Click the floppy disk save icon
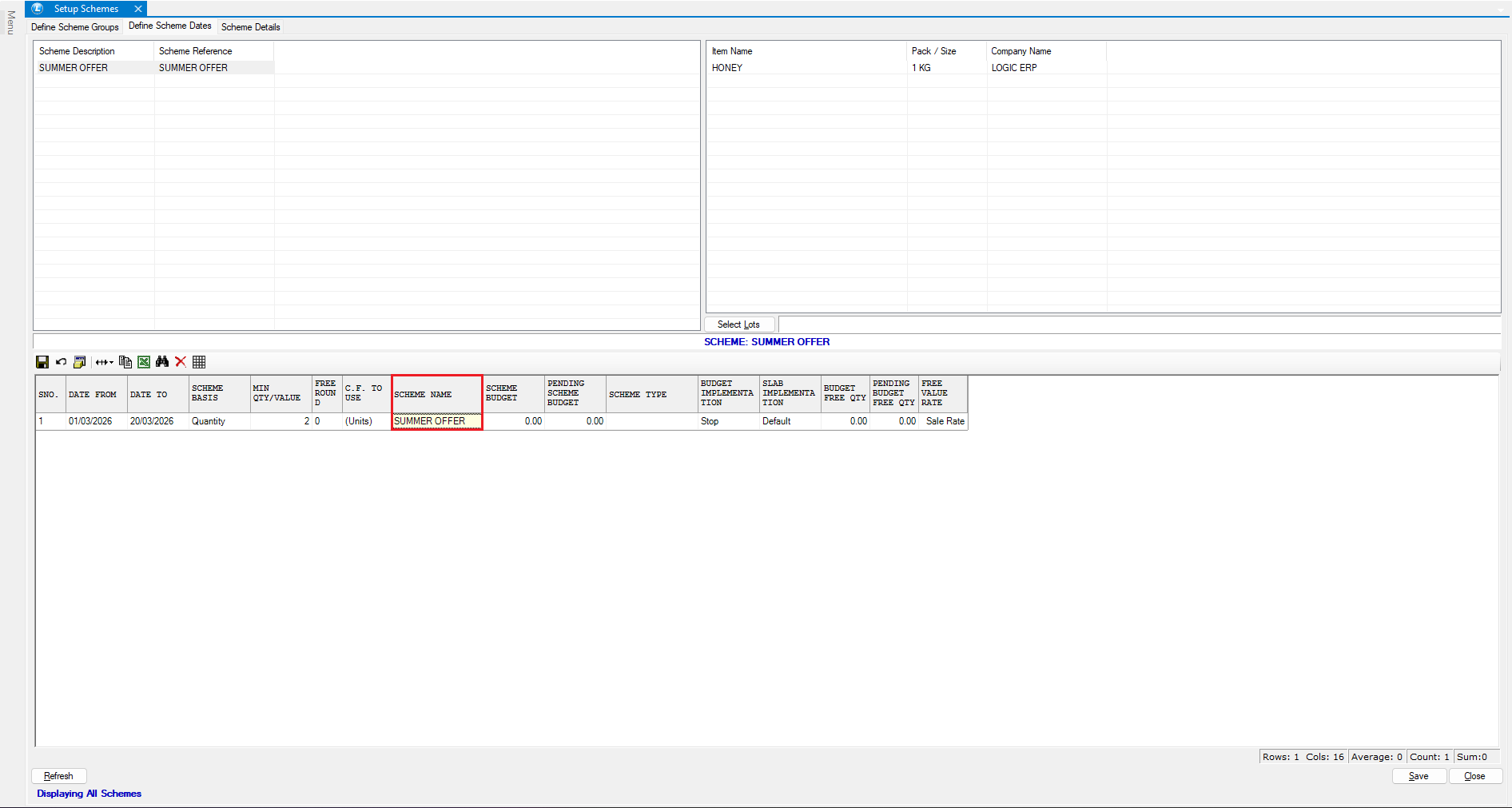 point(42,362)
